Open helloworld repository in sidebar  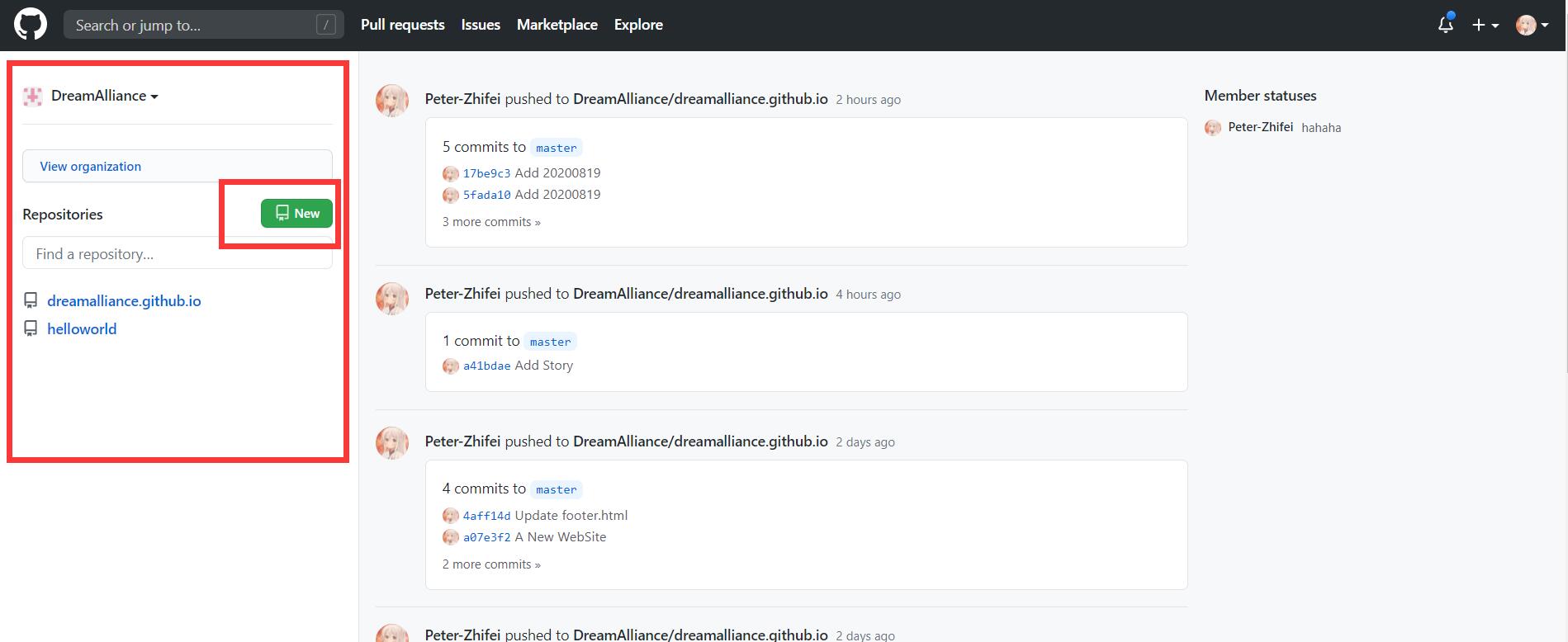click(82, 329)
